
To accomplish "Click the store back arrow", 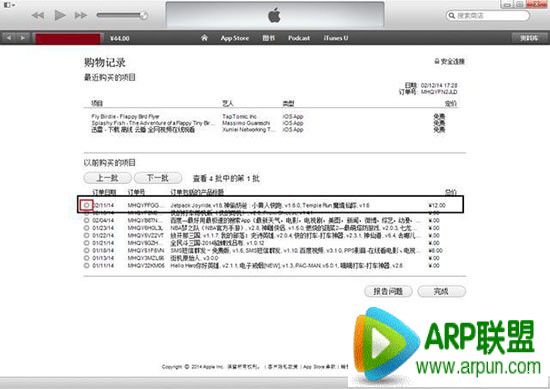I will (9, 38).
